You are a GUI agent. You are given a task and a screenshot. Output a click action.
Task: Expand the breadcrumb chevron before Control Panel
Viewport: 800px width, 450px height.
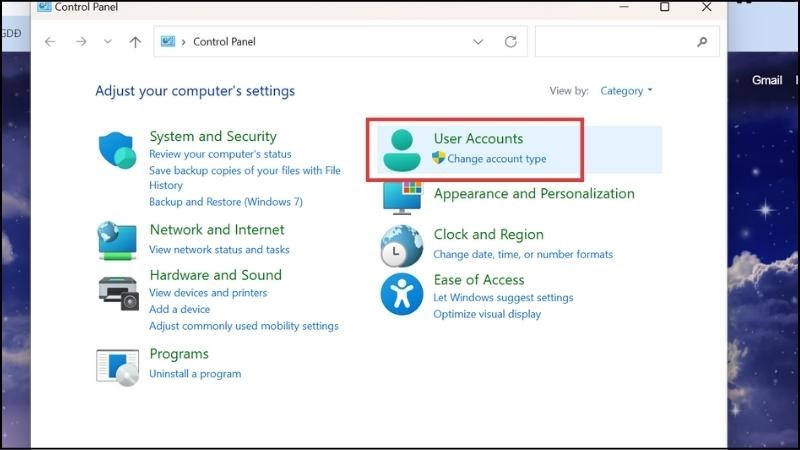pyautogui.click(x=184, y=42)
